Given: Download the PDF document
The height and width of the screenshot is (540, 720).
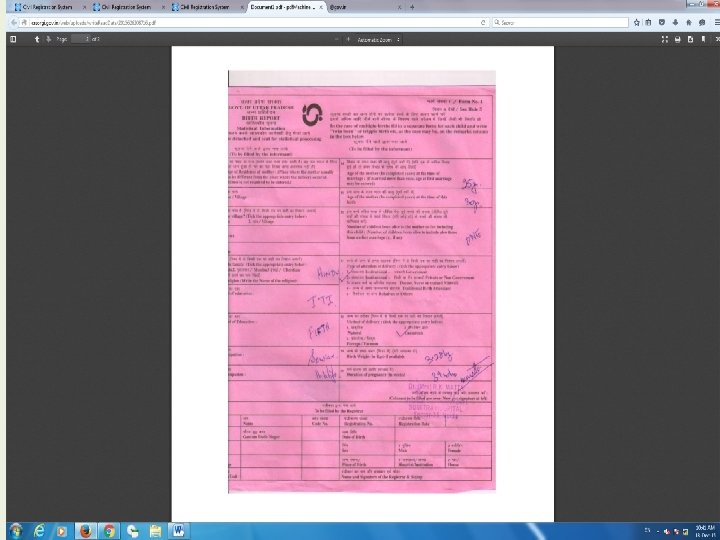Looking at the screenshot, I should click(690, 39).
